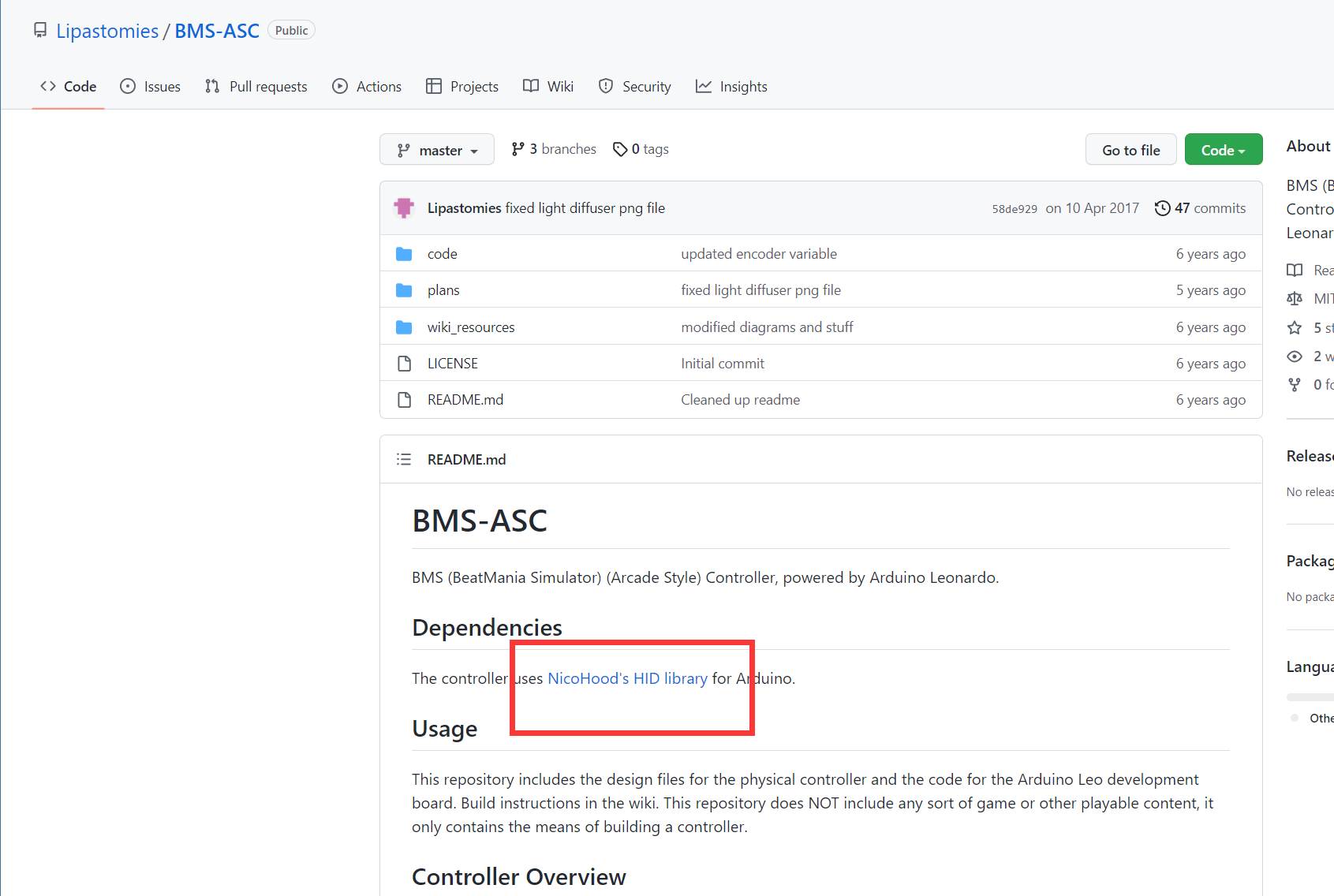Open commit hash 58de929
The image size is (1334, 896).
coord(1015,209)
